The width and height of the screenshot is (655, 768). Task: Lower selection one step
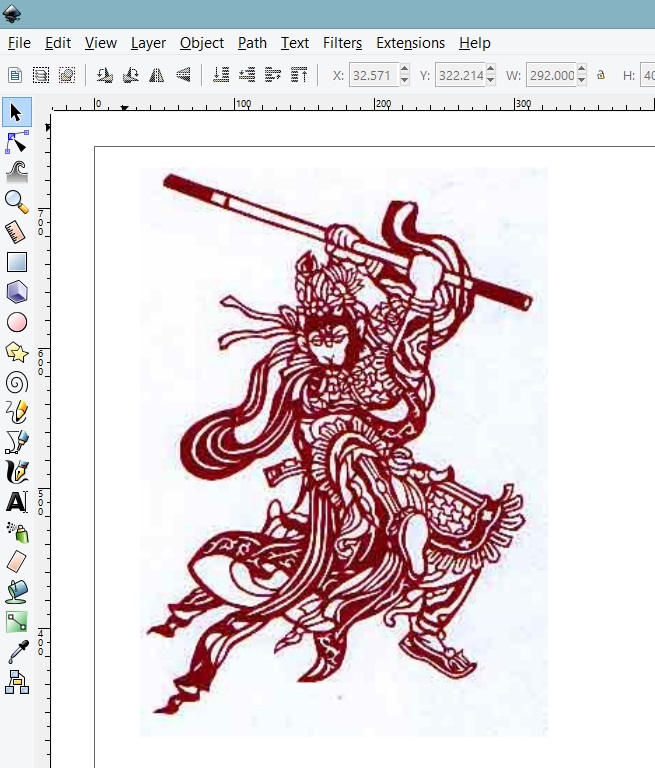click(x=247, y=75)
